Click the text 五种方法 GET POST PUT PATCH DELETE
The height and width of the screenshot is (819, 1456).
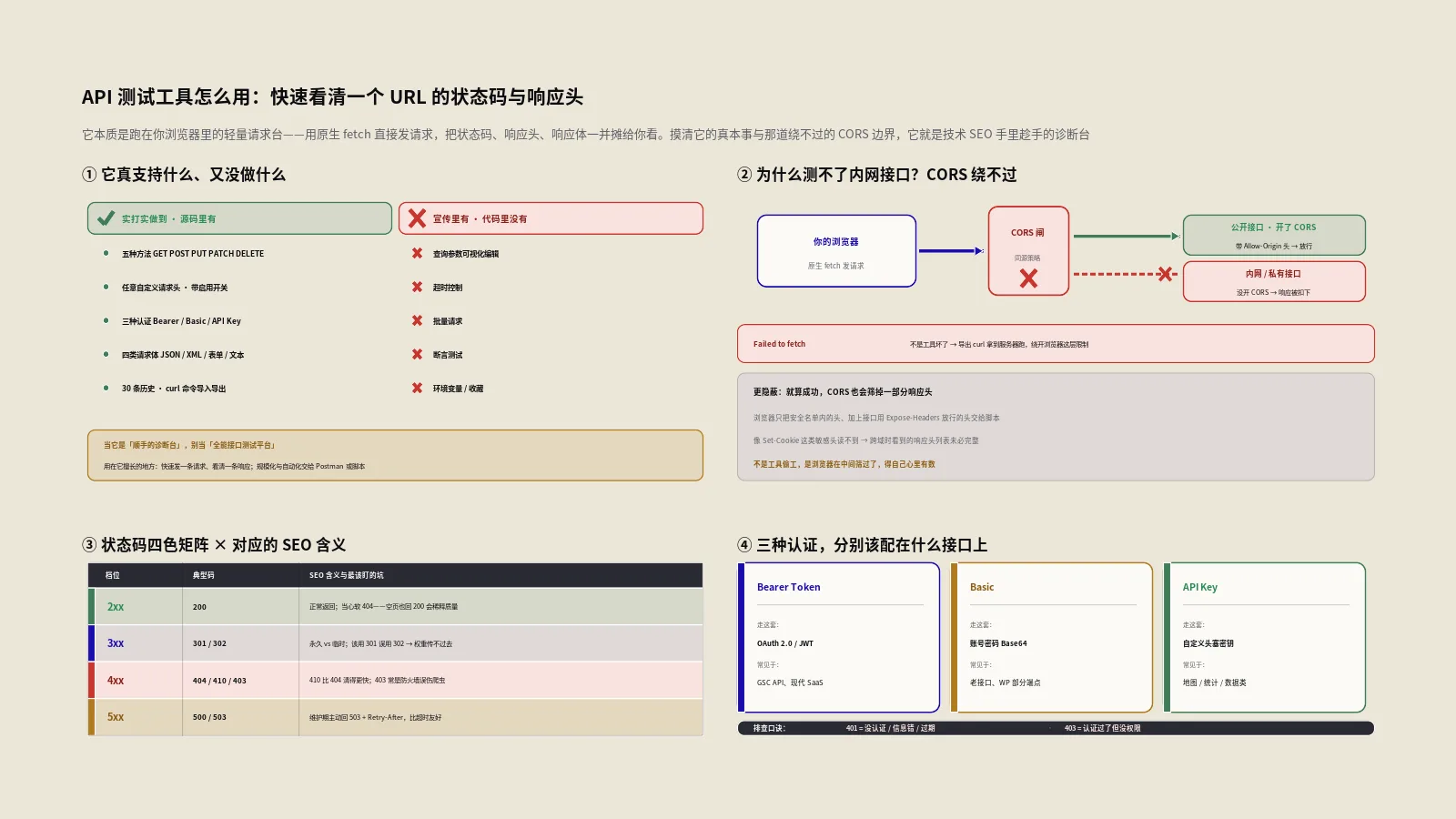click(193, 254)
